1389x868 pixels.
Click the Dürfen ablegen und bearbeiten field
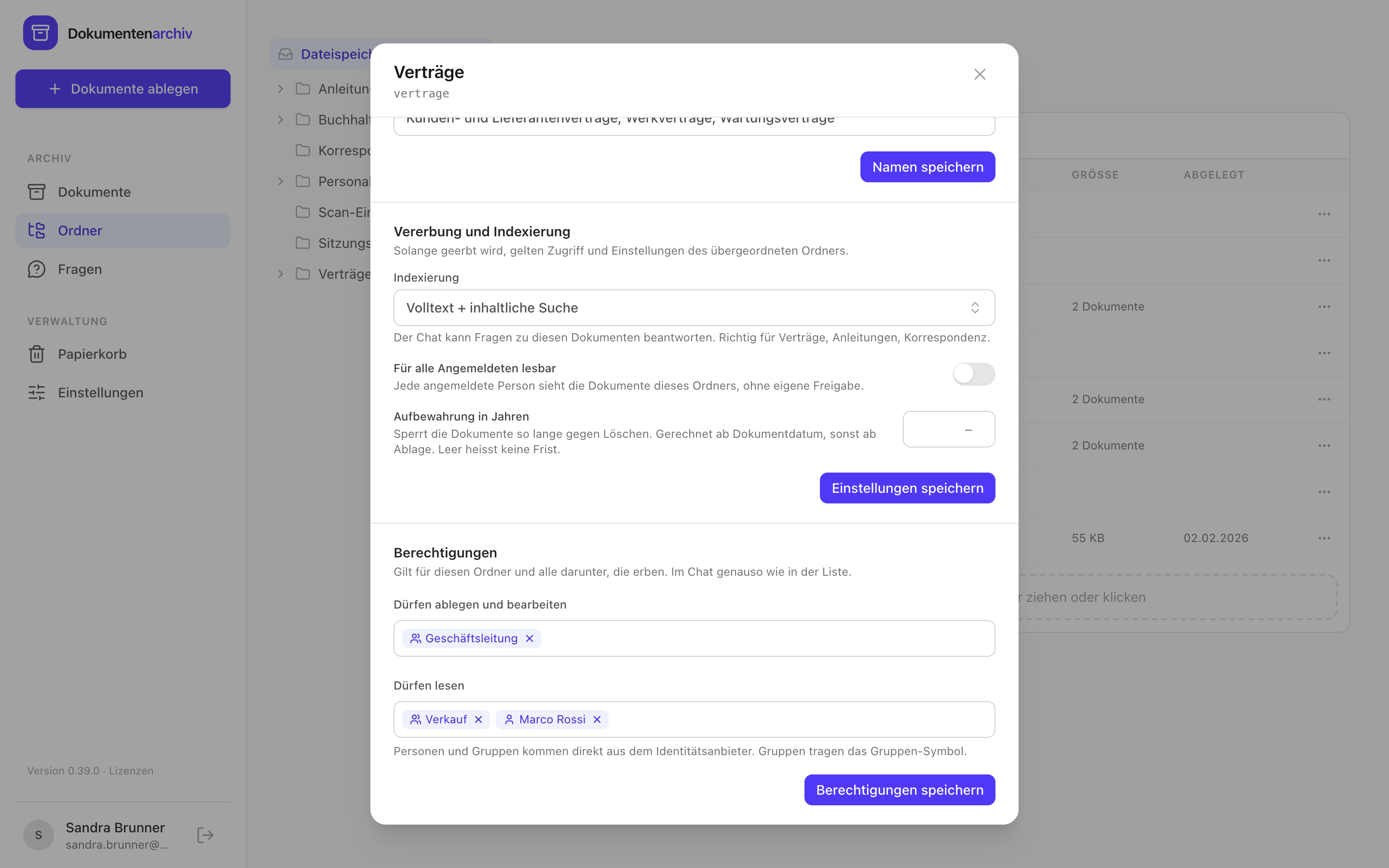pyautogui.click(x=694, y=638)
